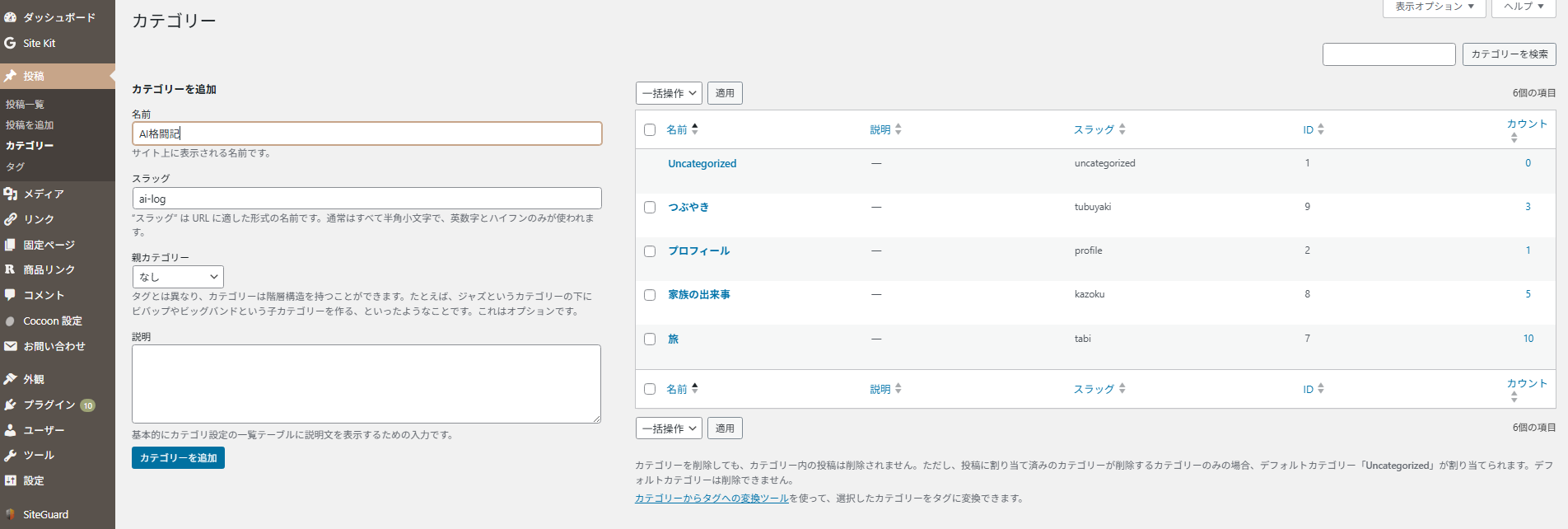Go to 投稿一覧 in the sidebar submenu

coord(26,105)
